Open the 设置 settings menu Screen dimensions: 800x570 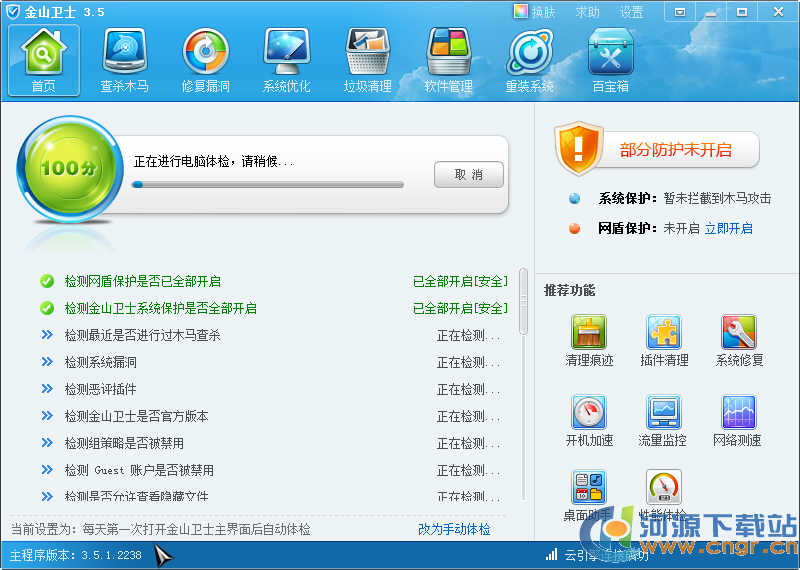tap(631, 12)
